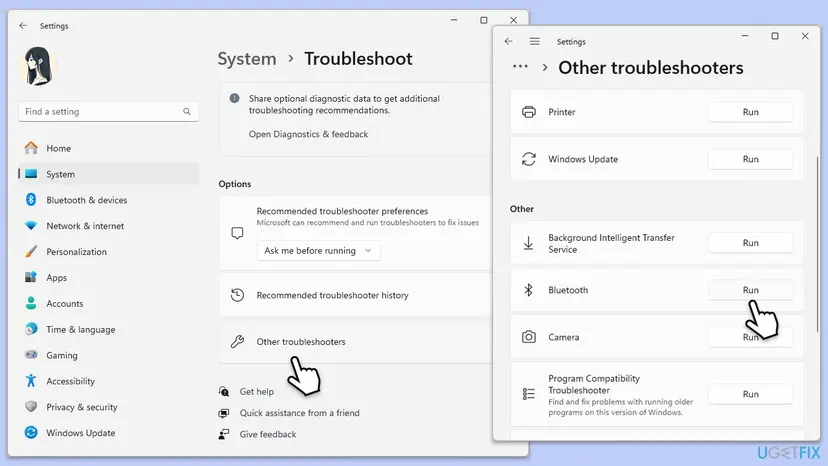828x466 pixels.
Task: Click the diagnostic data info icon
Action: click(x=234, y=98)
